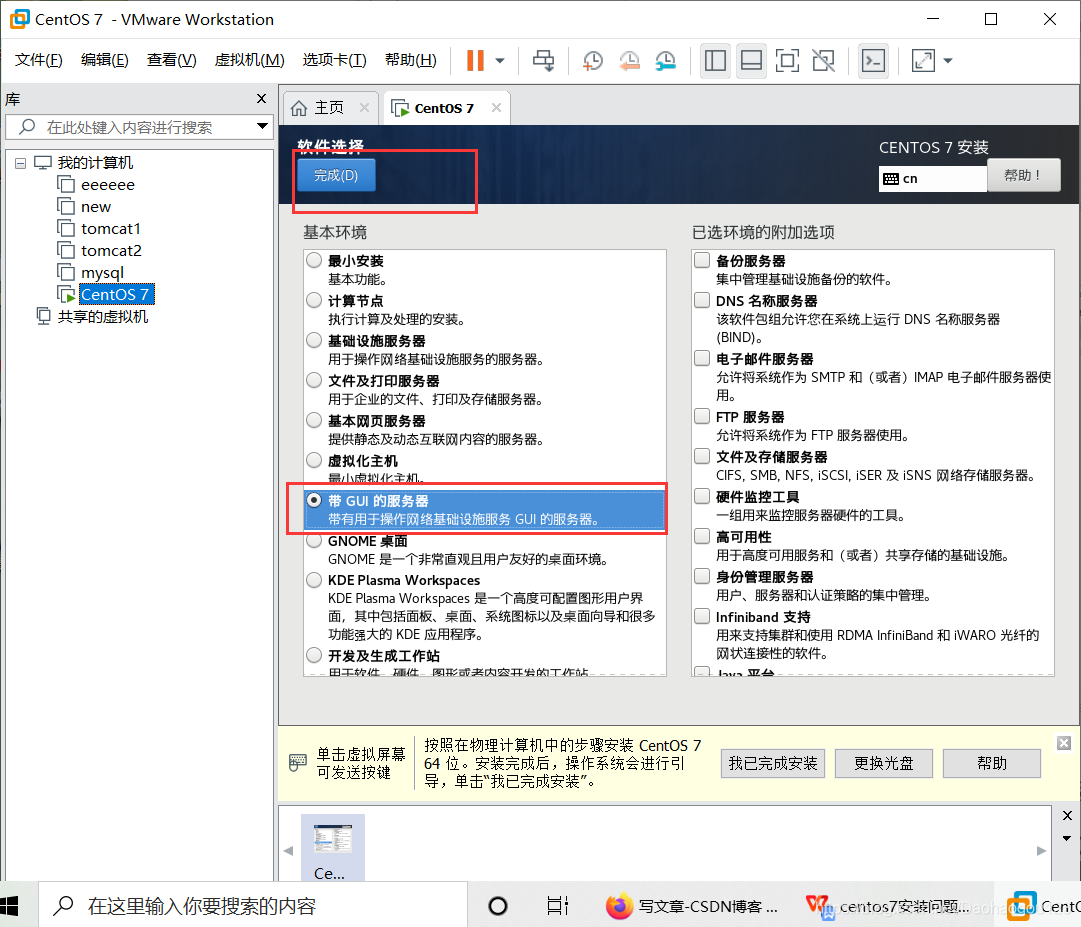Select KDE Plasma Workspaces radio button

point(314,580)
